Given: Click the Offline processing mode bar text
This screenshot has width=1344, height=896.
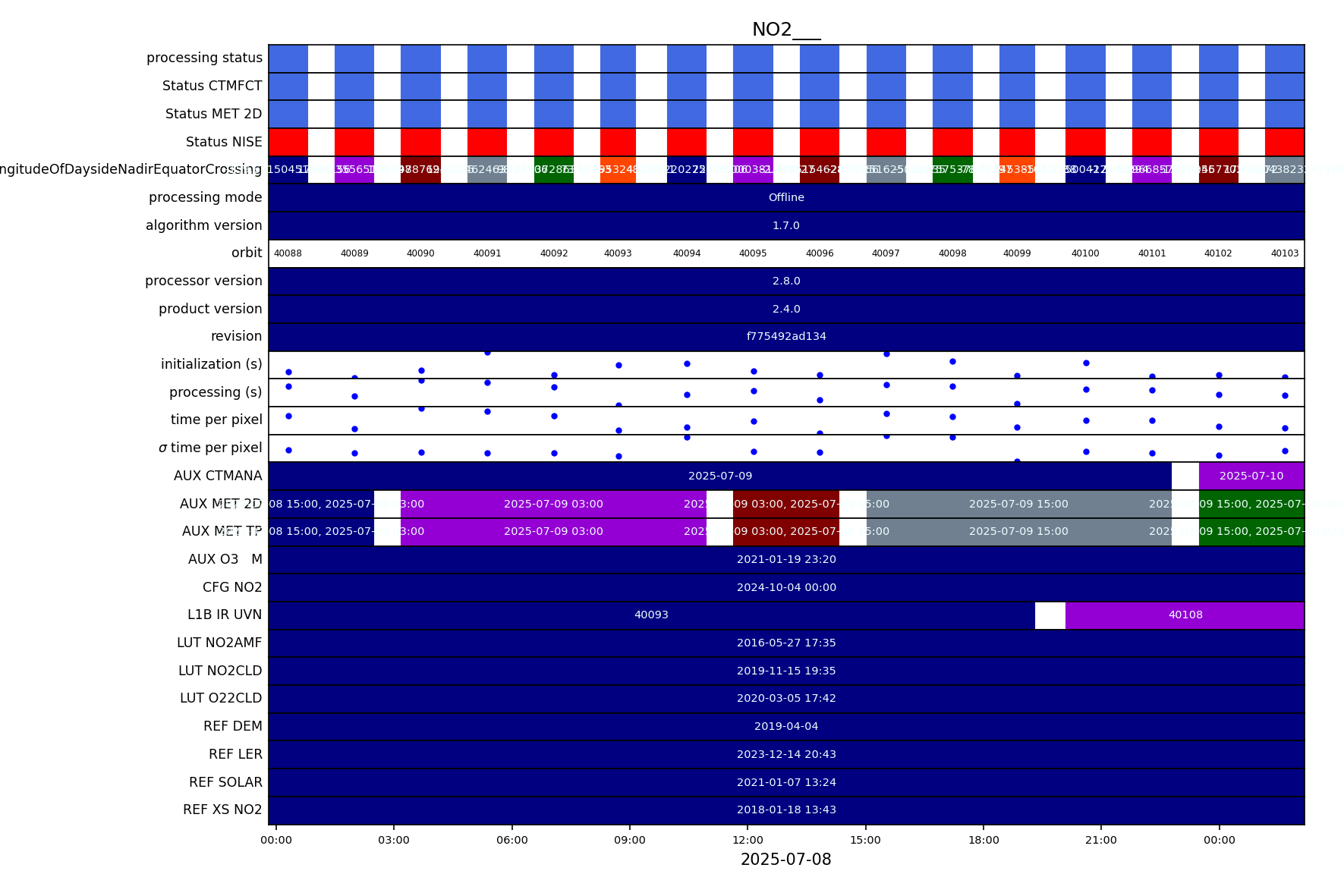Looking at the screenshot, I should click(x=785, y=198).
